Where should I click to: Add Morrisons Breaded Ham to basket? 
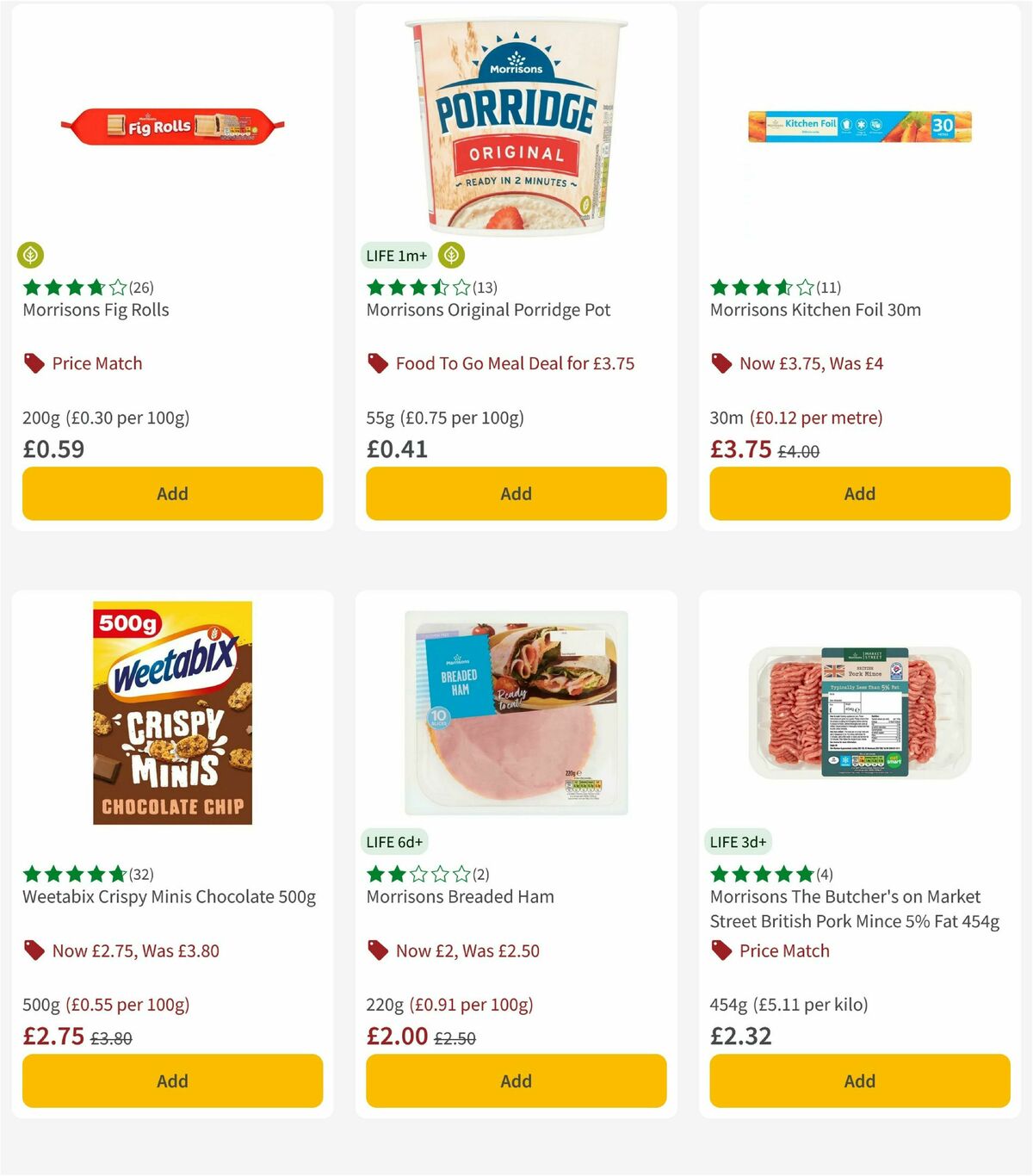point(515,1080)
